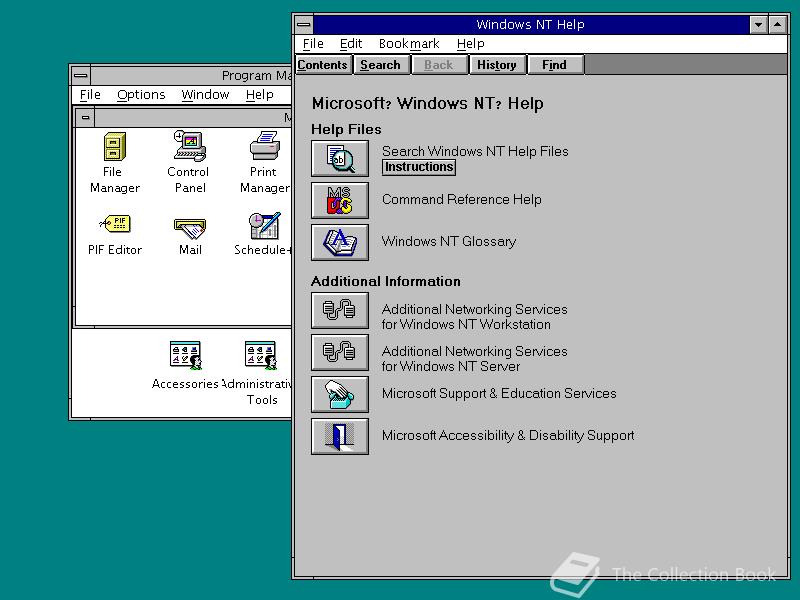Open the Search Windows NT Help Files icon
The width and height of the screenshot is (800, 600).
(x=340, y=159)
